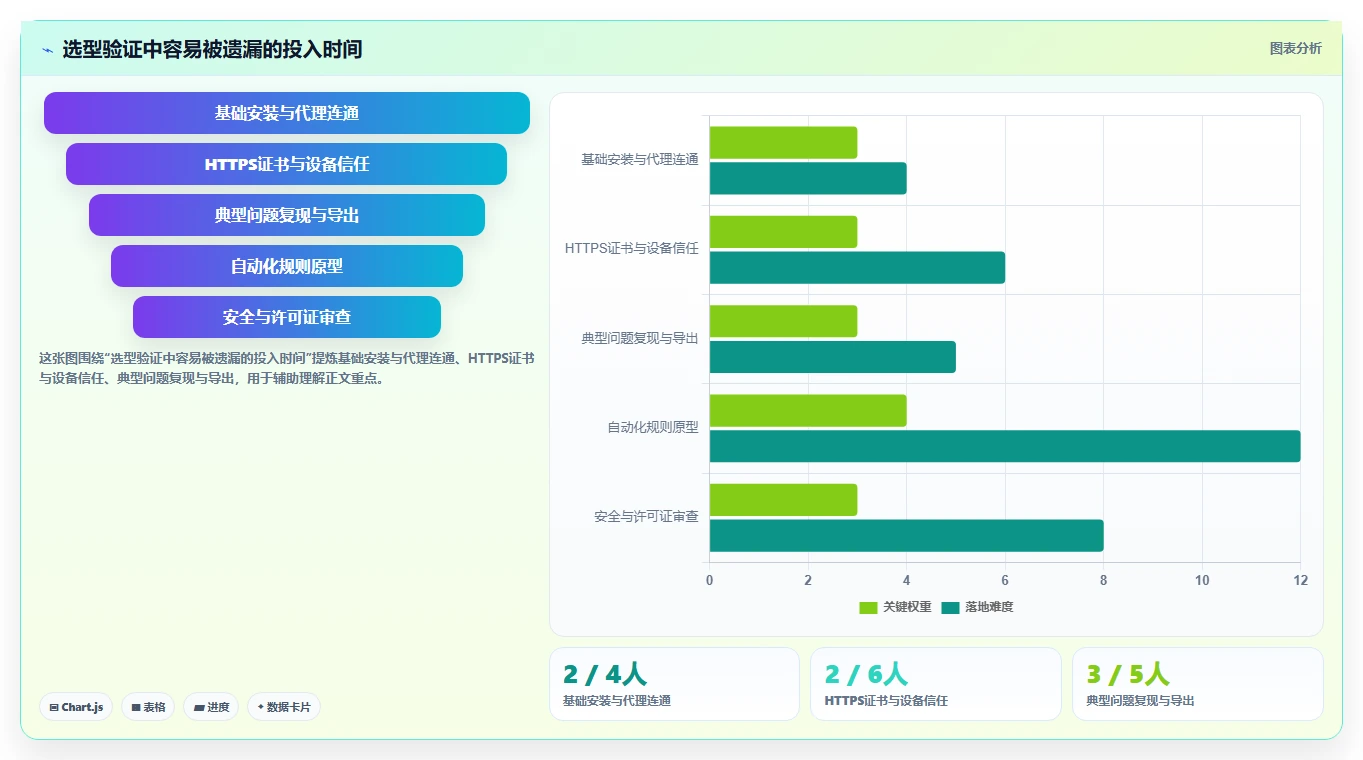This screenshot has width=1363, height=760.
Task: Select the 典型问题复现与导出 funnel stage
Action: [x=287, y=215]
